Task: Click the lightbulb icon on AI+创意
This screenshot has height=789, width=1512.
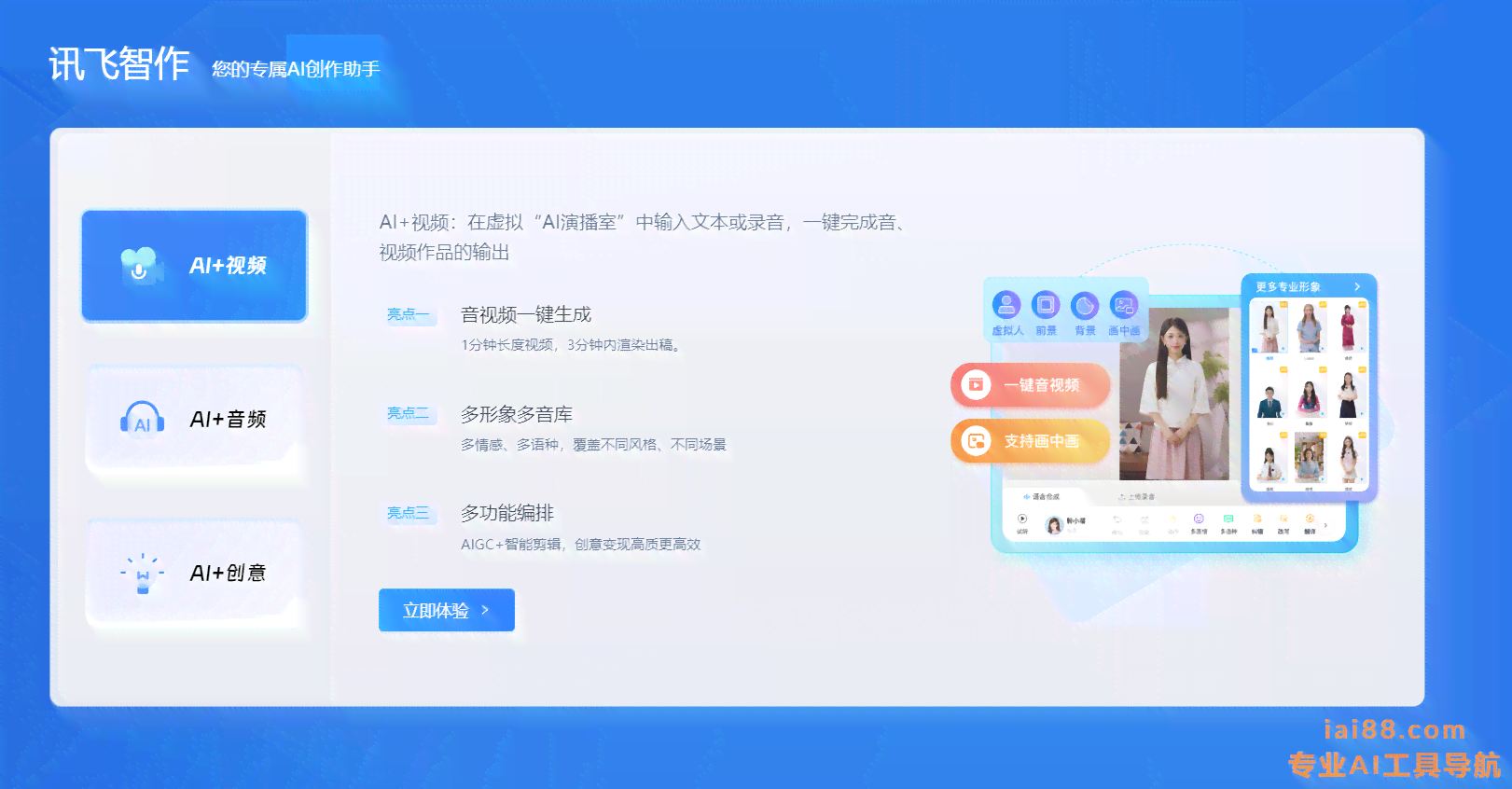Action: click(x=142, y=573)
